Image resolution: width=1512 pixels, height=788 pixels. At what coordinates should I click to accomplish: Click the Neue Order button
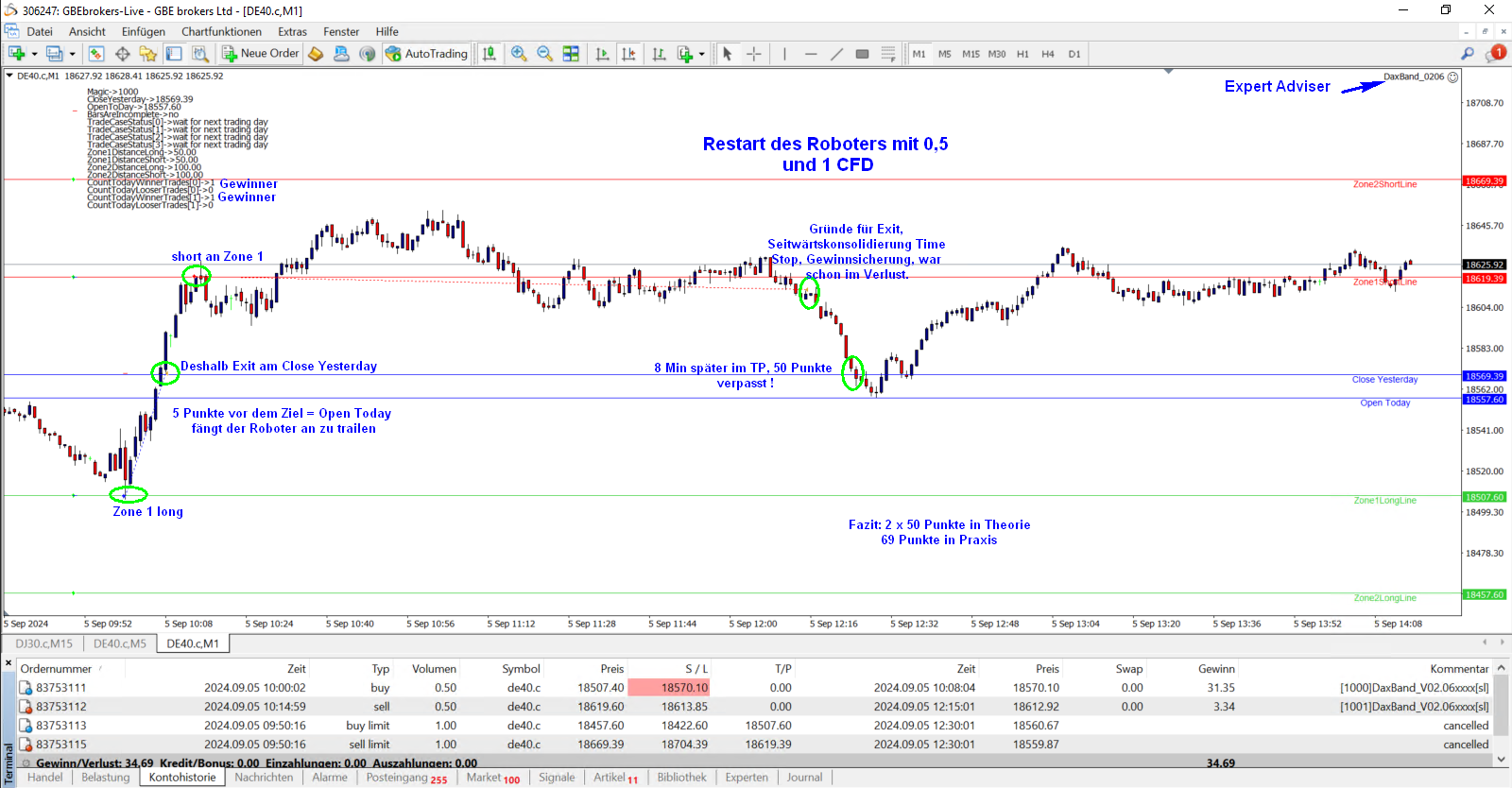(261, 54)
